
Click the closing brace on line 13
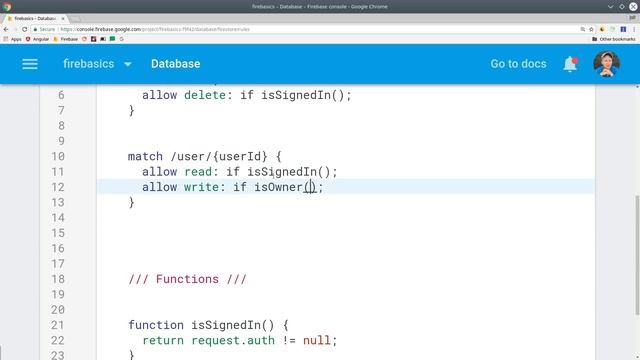pyautogui.click(x=131, y=202)
